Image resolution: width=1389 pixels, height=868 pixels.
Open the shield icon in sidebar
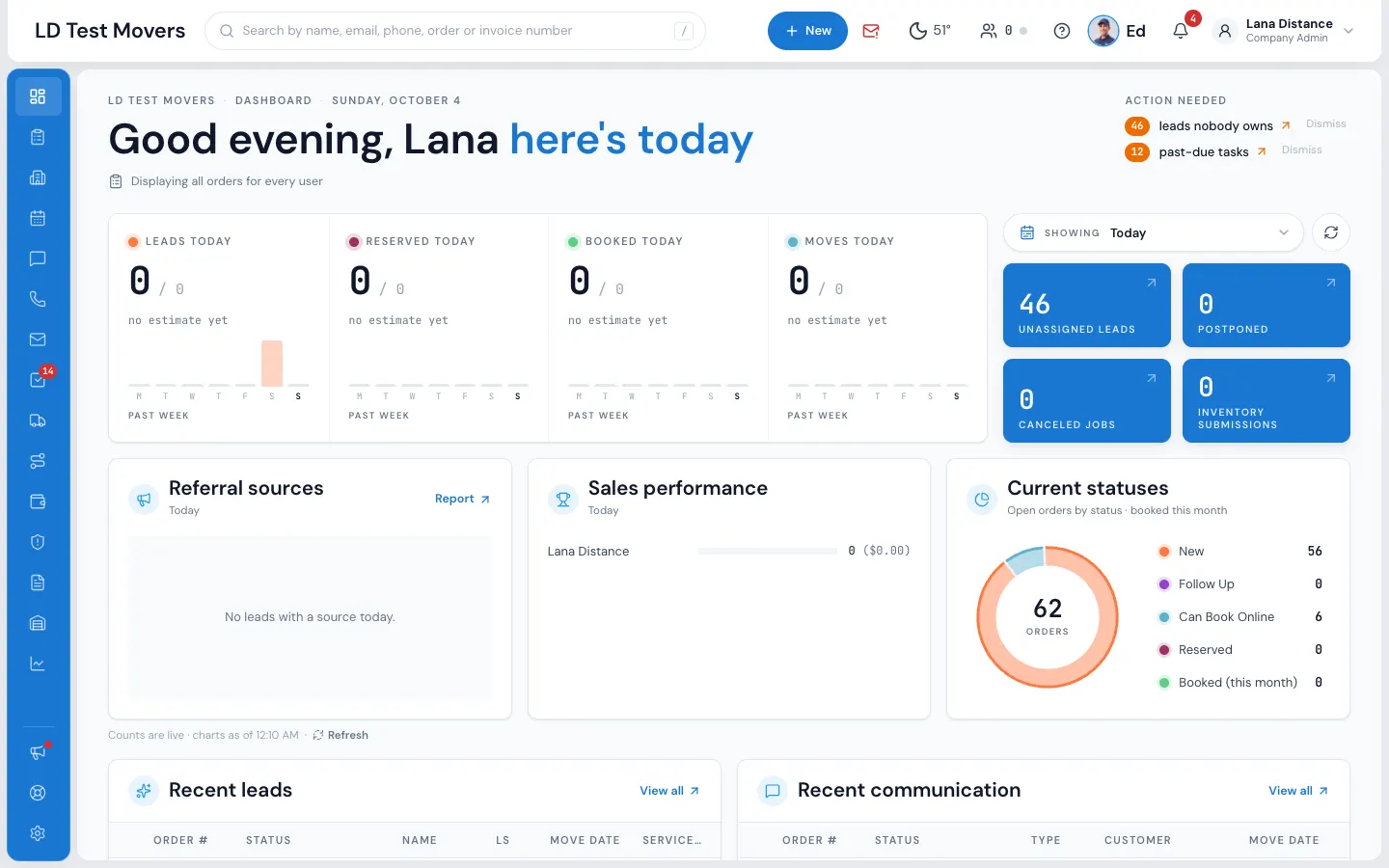point(38,542)
